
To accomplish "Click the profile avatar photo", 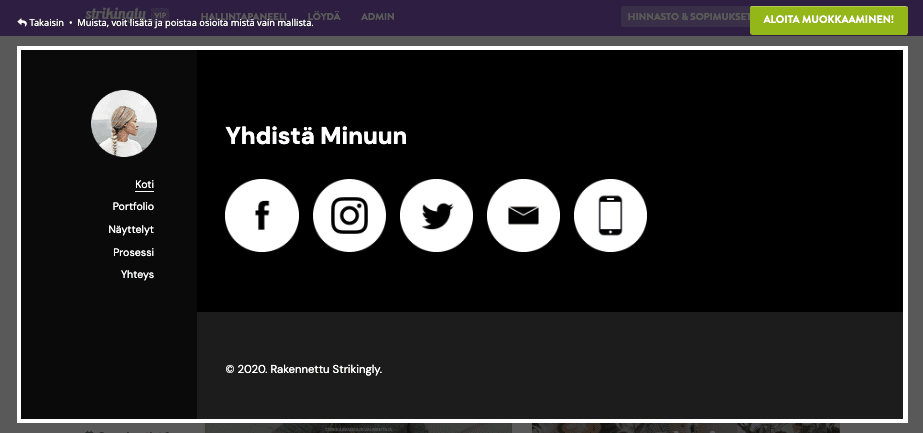I will pos(124,124).
